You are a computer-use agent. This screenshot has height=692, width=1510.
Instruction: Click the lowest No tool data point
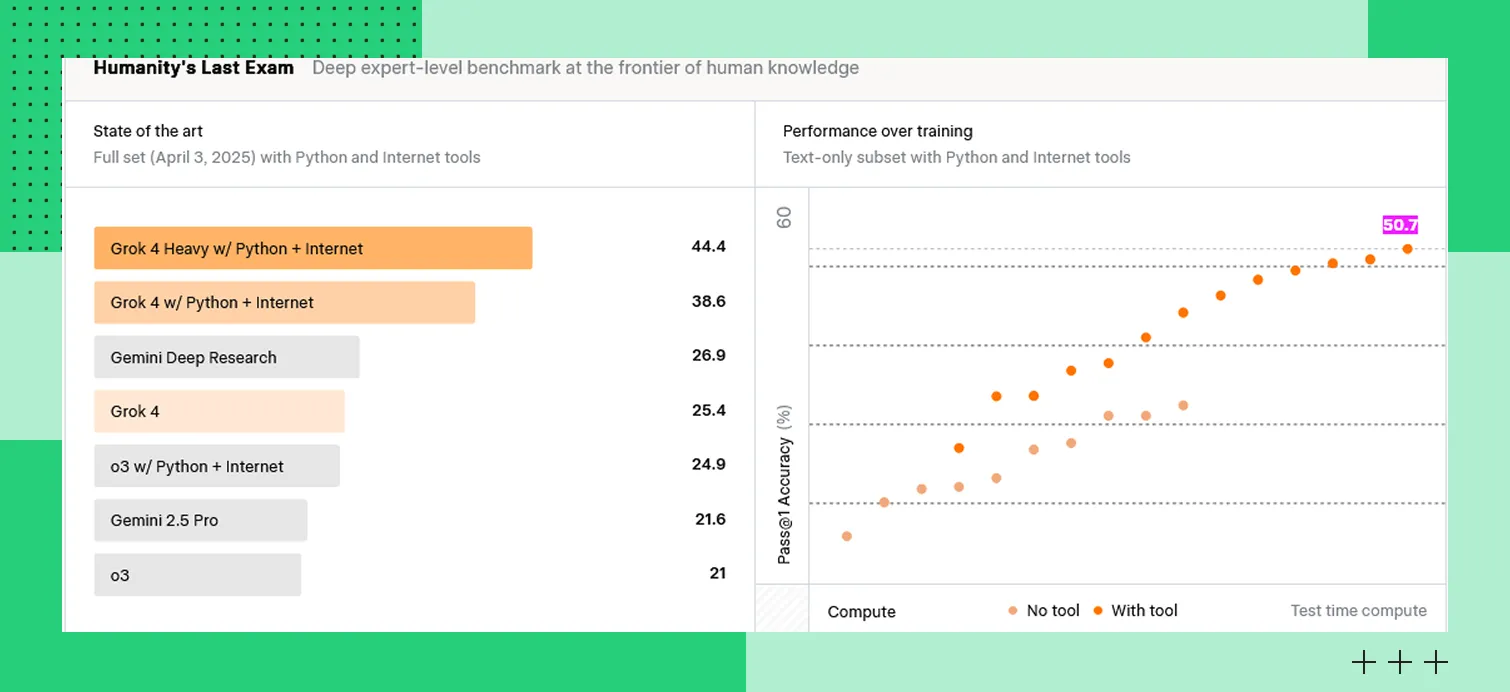[x=846, y=536]
